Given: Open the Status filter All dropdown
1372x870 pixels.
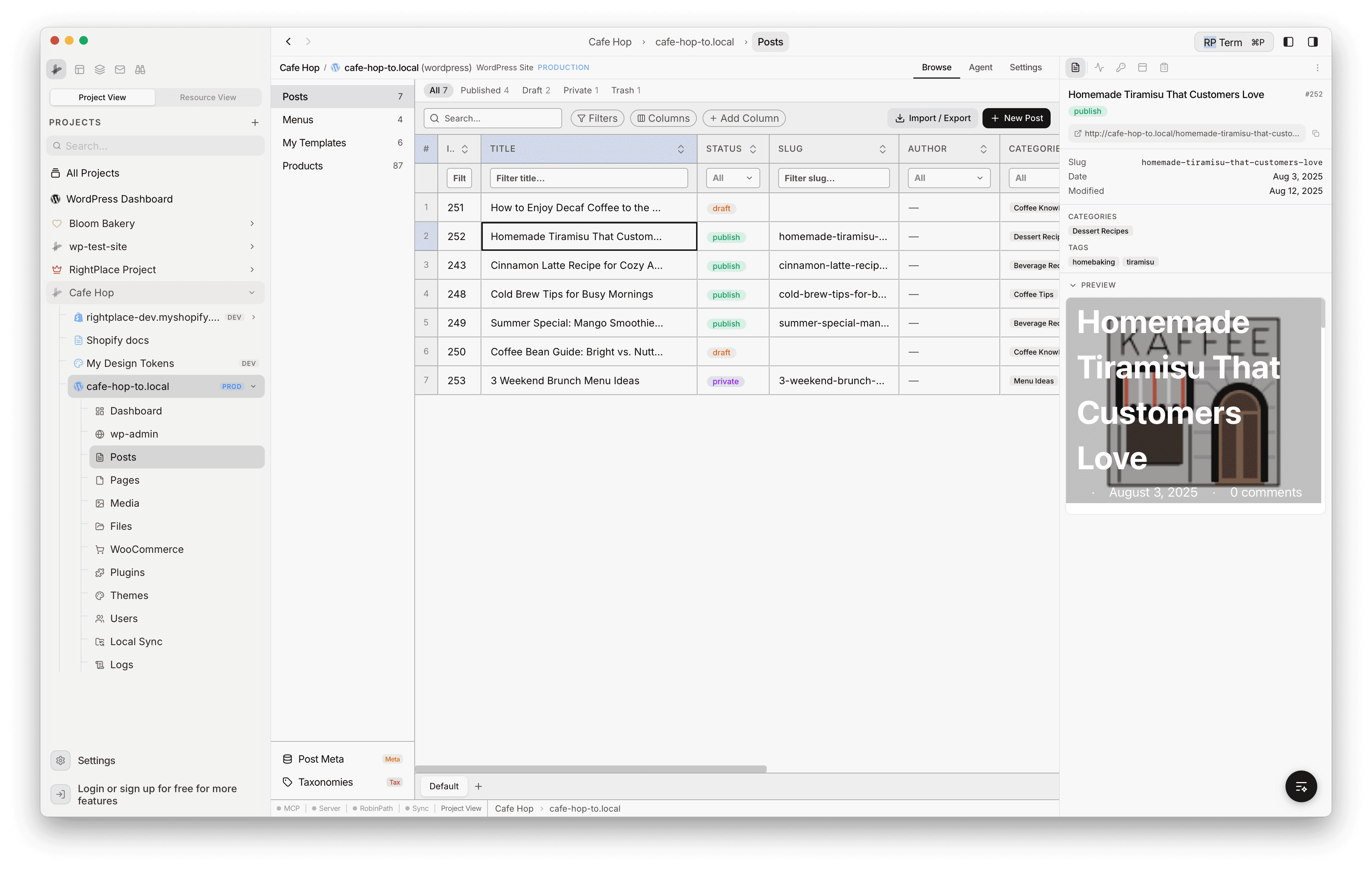Looking at the screenshot, I should (x=733, y=178).
